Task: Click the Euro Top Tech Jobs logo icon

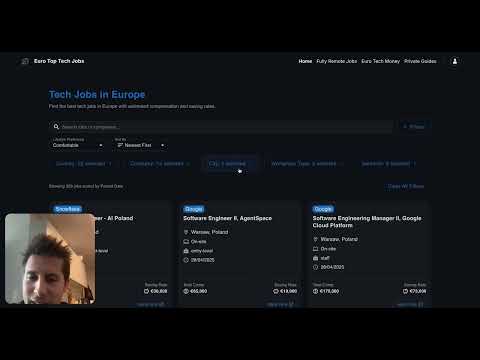Action: (x=25, y=61)
